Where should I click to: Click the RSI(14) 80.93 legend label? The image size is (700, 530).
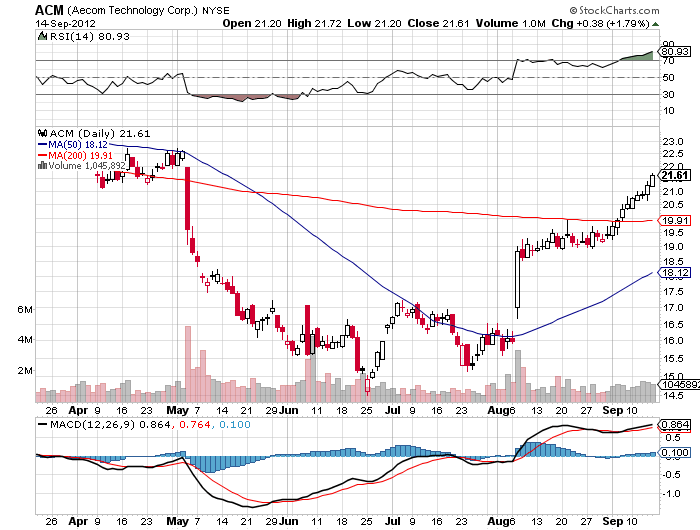pos(89,36)
